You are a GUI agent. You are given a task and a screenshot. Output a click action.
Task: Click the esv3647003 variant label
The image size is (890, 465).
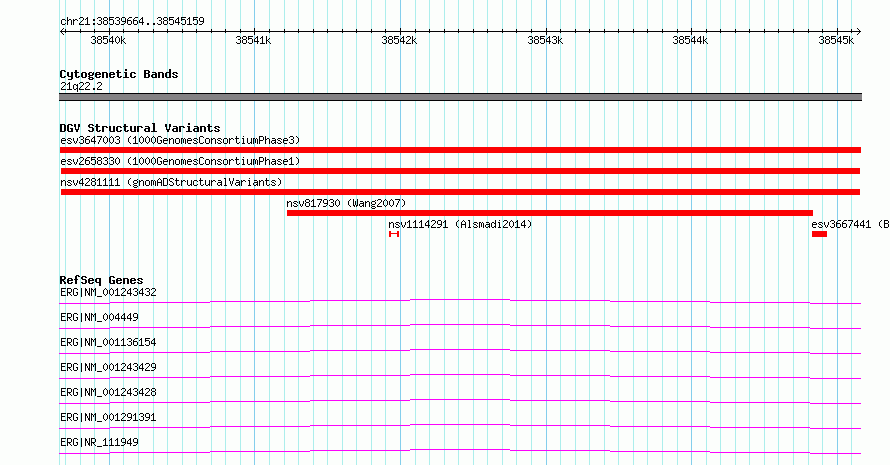click(180, 140)
